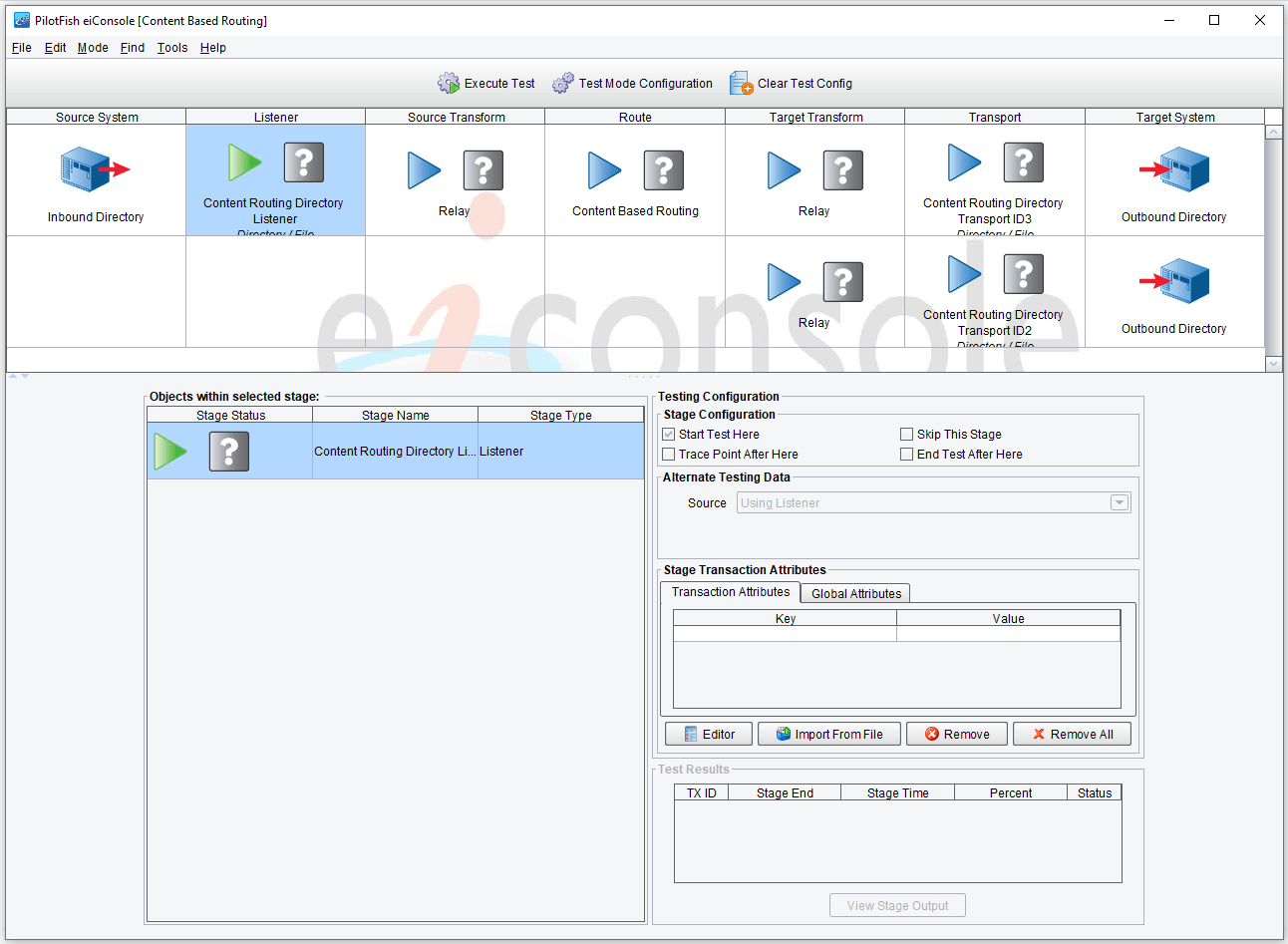Open the Mode menu
Screen dimensions: 1288x944
[x=93, y=48]
